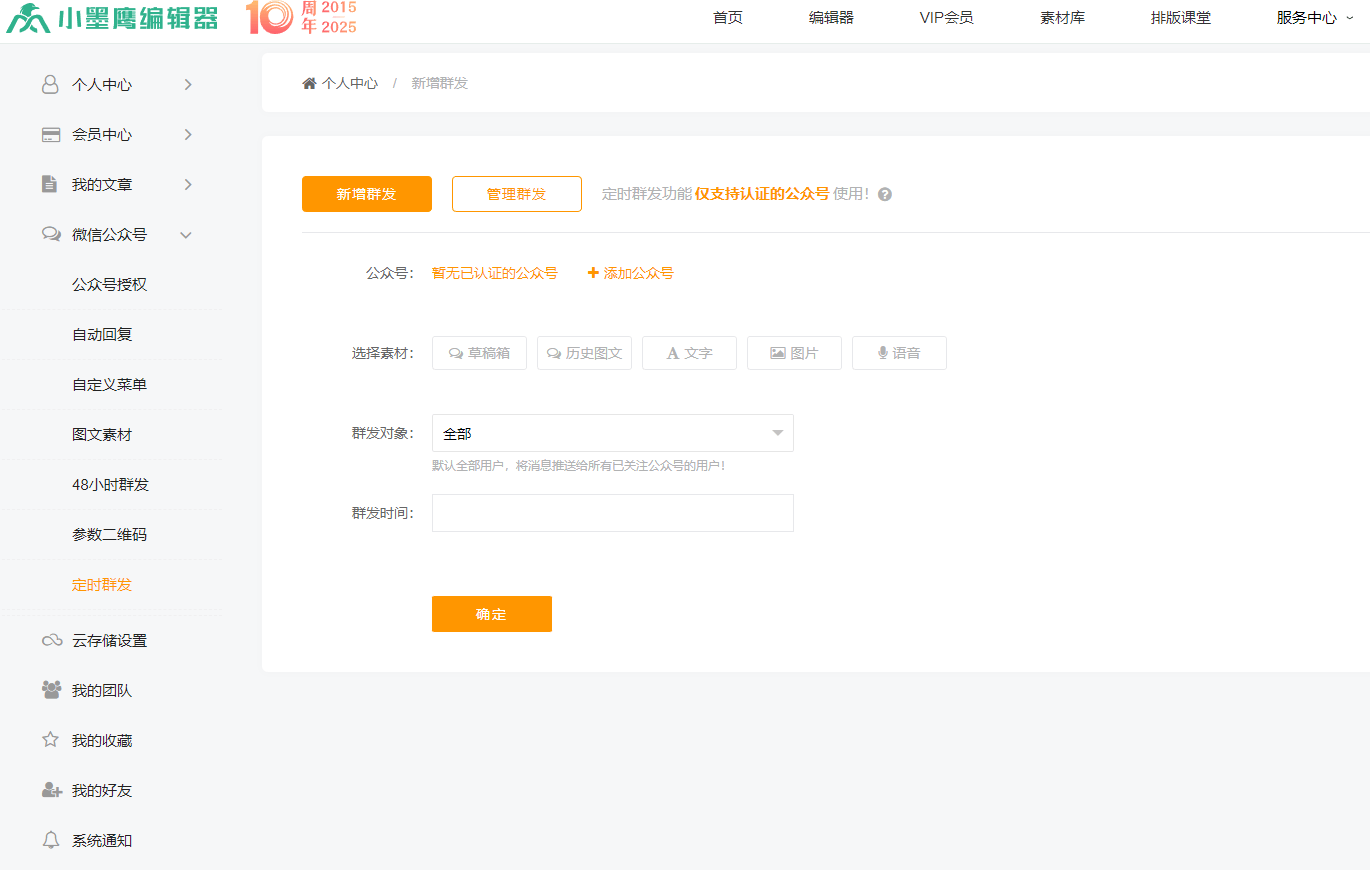Switch to the 管理群发 tab
This screenshot has height=870, width=1370.
click(516, 194)
